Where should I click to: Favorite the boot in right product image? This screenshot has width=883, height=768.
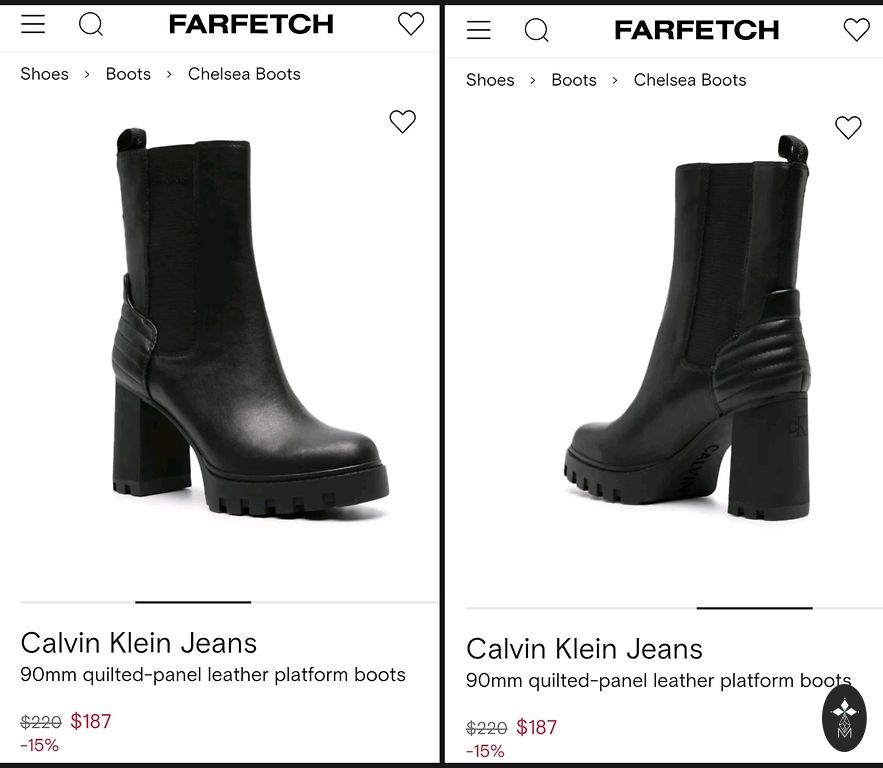click(848, 127)
